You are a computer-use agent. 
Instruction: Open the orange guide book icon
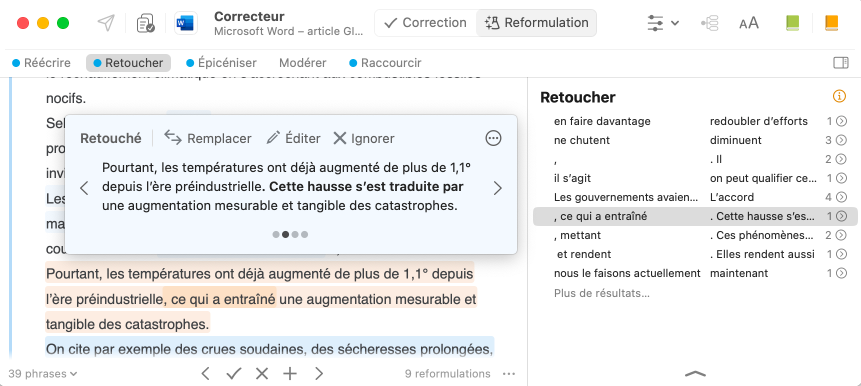point(831,23)
